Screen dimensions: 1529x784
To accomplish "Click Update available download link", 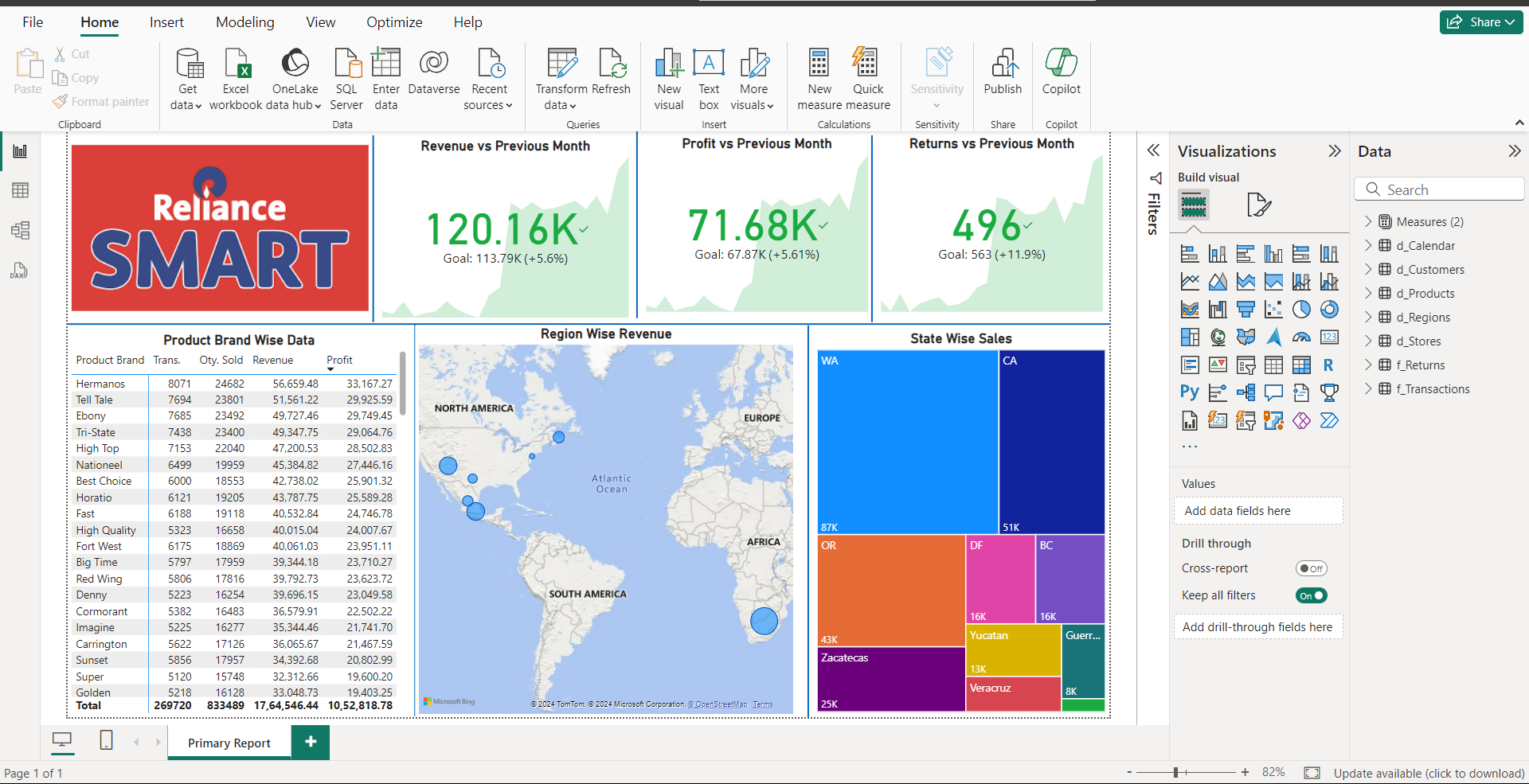I will click(1429, 773).
